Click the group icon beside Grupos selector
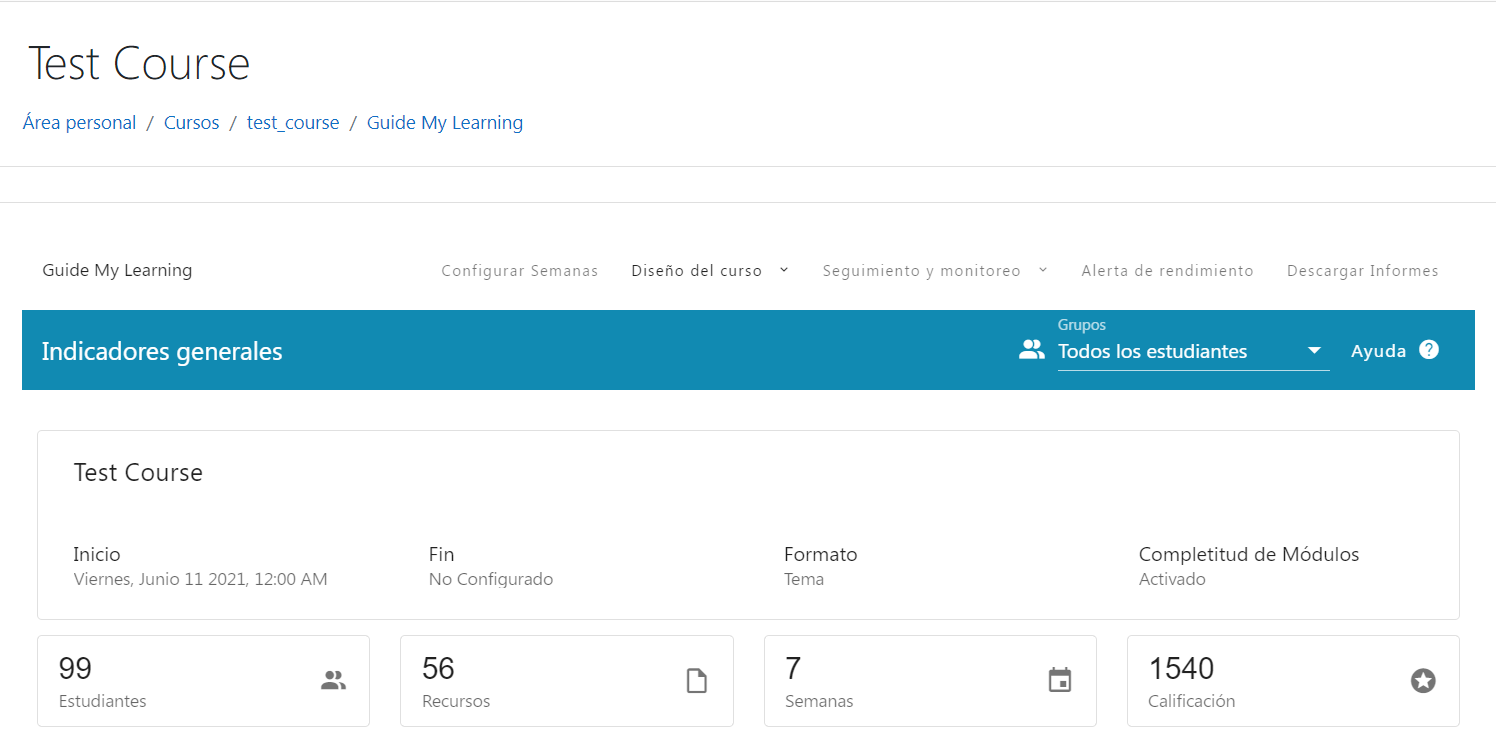1496x747 pixels. (1031, 350)
